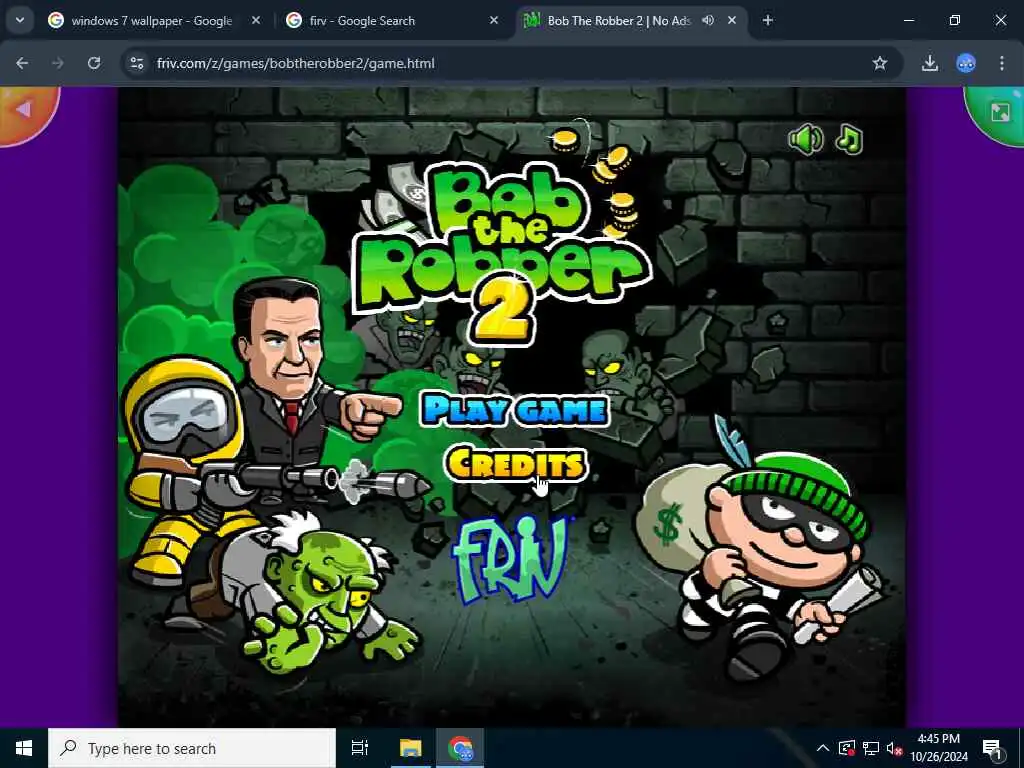Open the Chrome profile avatar
This screenshot has height=768, width=1024.
pyautogui.click(x=966, y=63)
